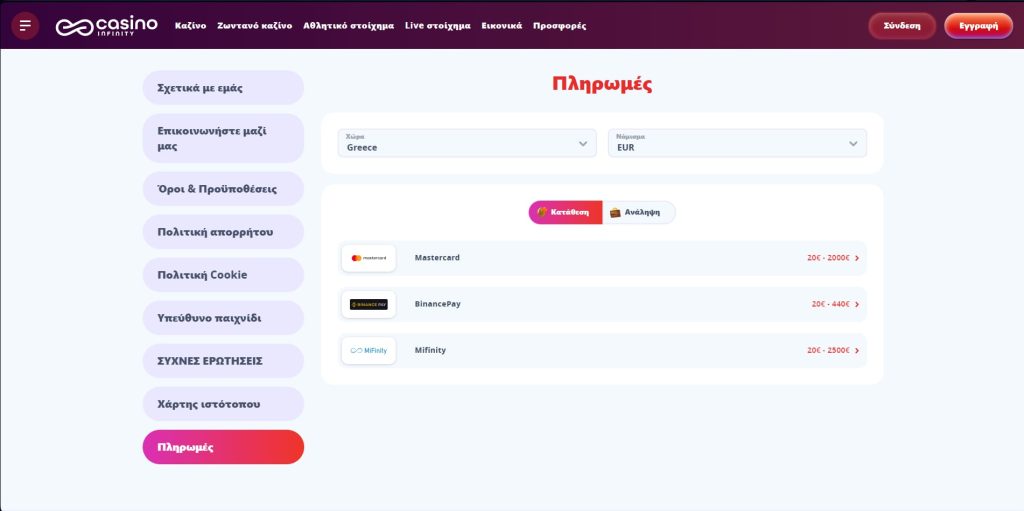This screenshot has width=1024, height=511.
Task: Open the hamburger menu icon
Action: pyautogui.click(x=25, y=26)
